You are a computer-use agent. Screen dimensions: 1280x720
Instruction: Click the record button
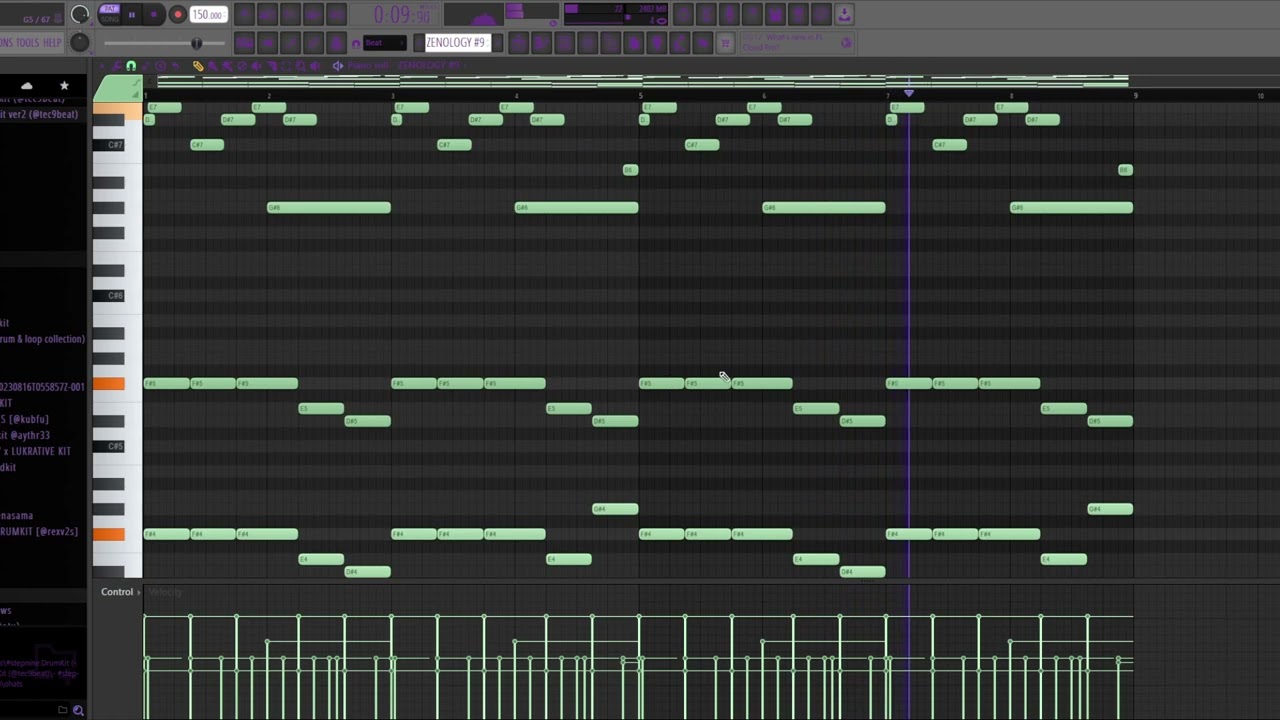coord(177,15)
